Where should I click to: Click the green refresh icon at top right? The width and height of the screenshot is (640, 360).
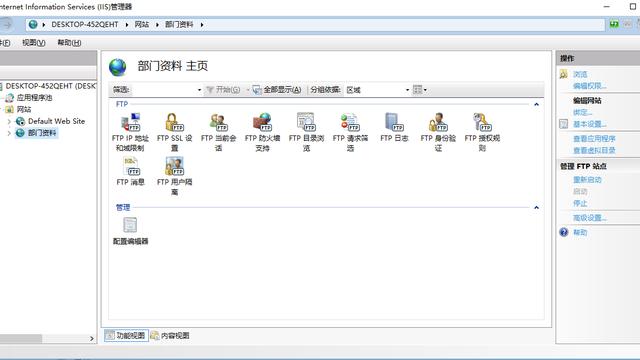pyautogui.click(x=614, y=24)
